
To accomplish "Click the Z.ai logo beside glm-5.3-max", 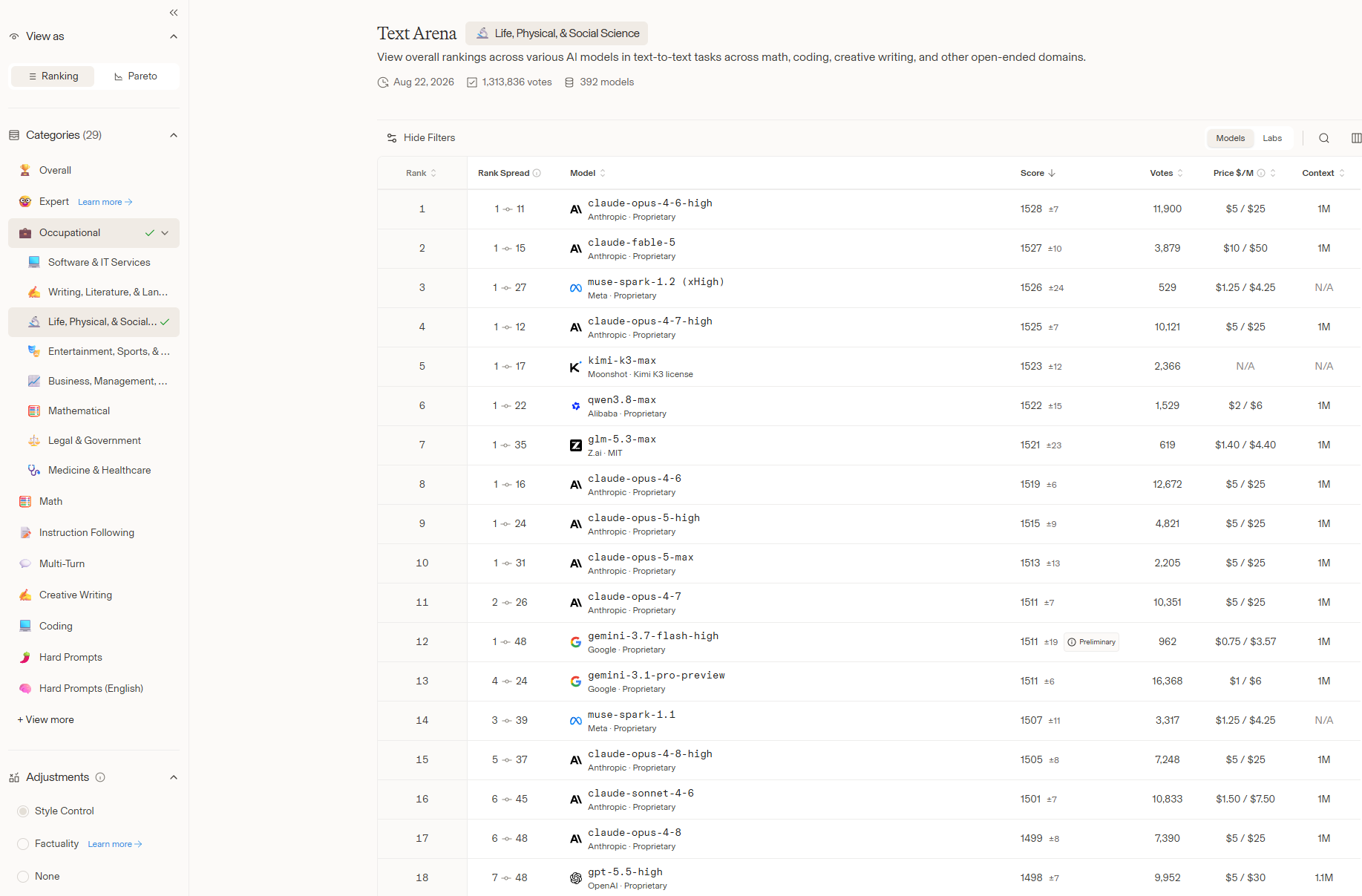I will 576,445.
